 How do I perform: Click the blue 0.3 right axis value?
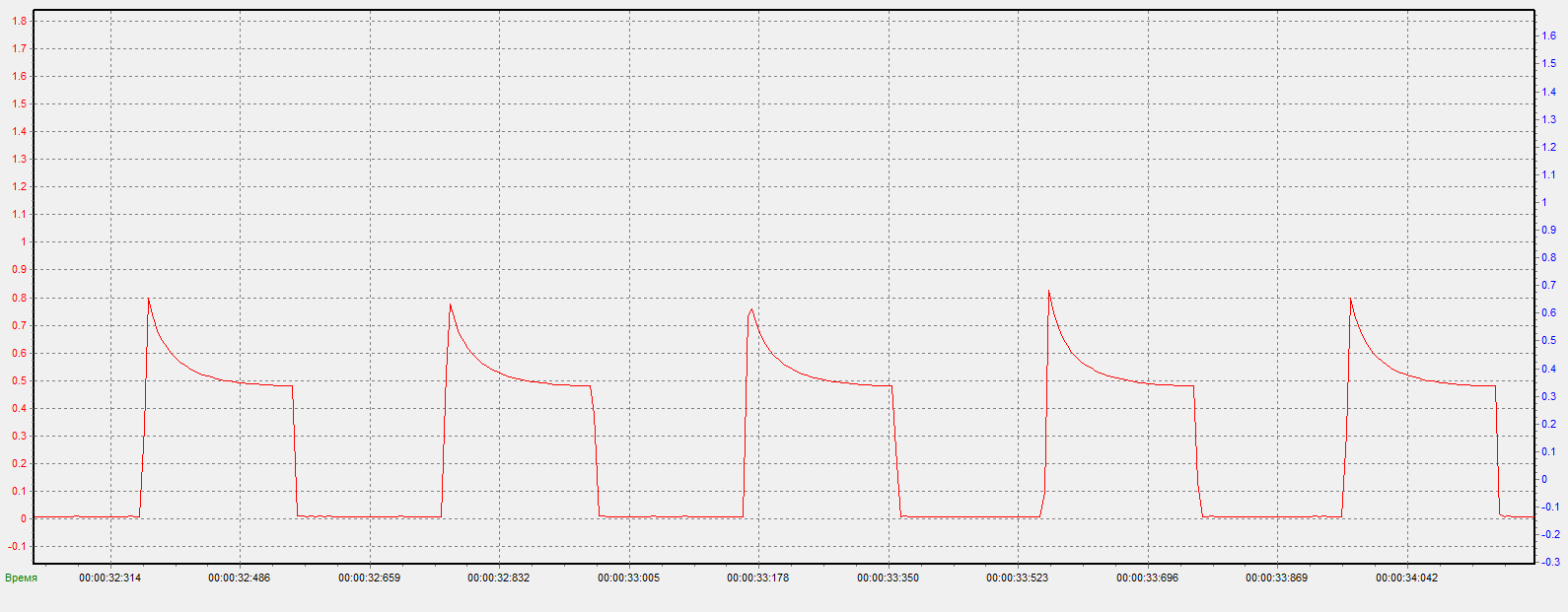point(1548,396)
